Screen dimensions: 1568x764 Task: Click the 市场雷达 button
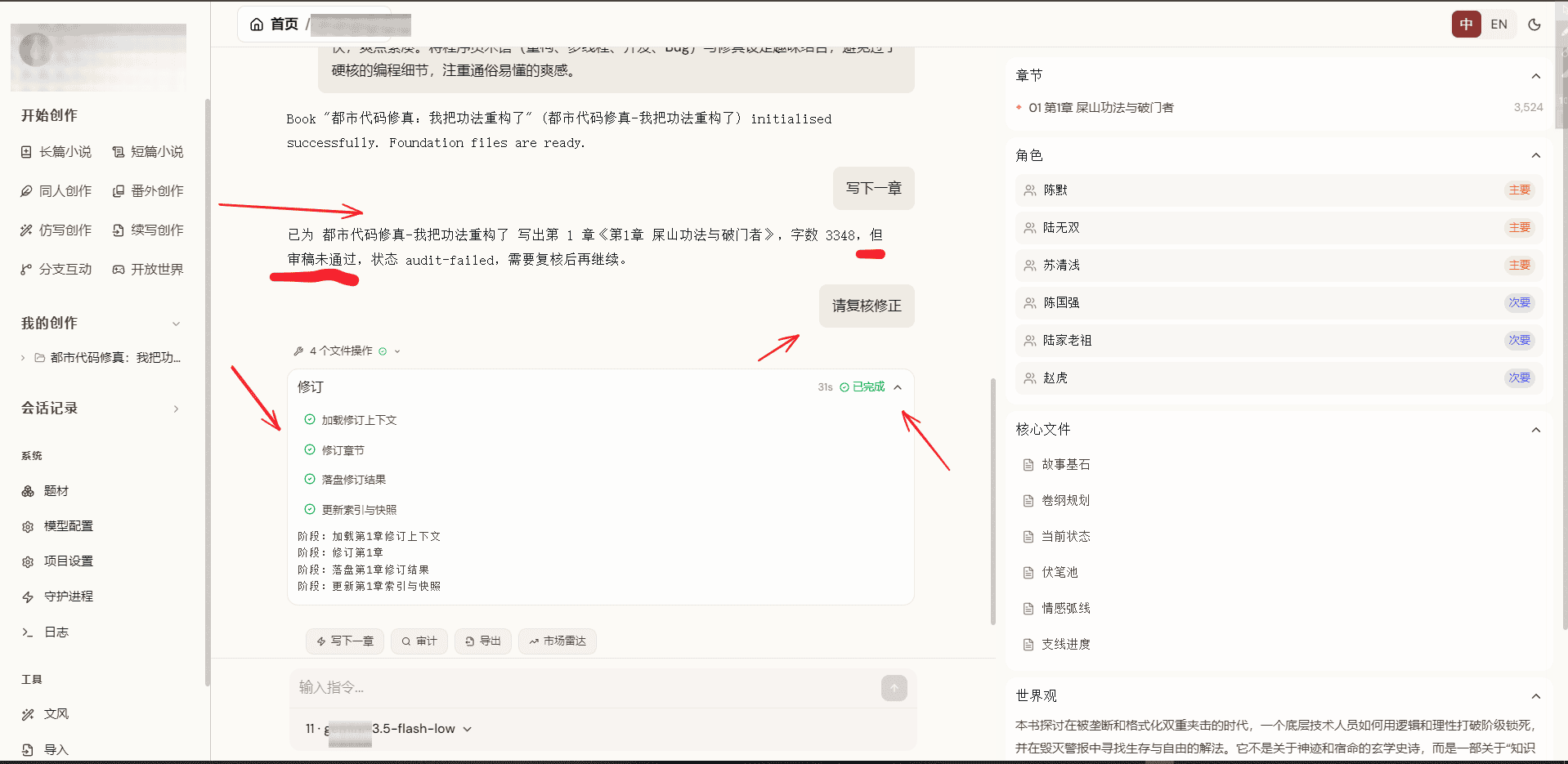(558, 641)
